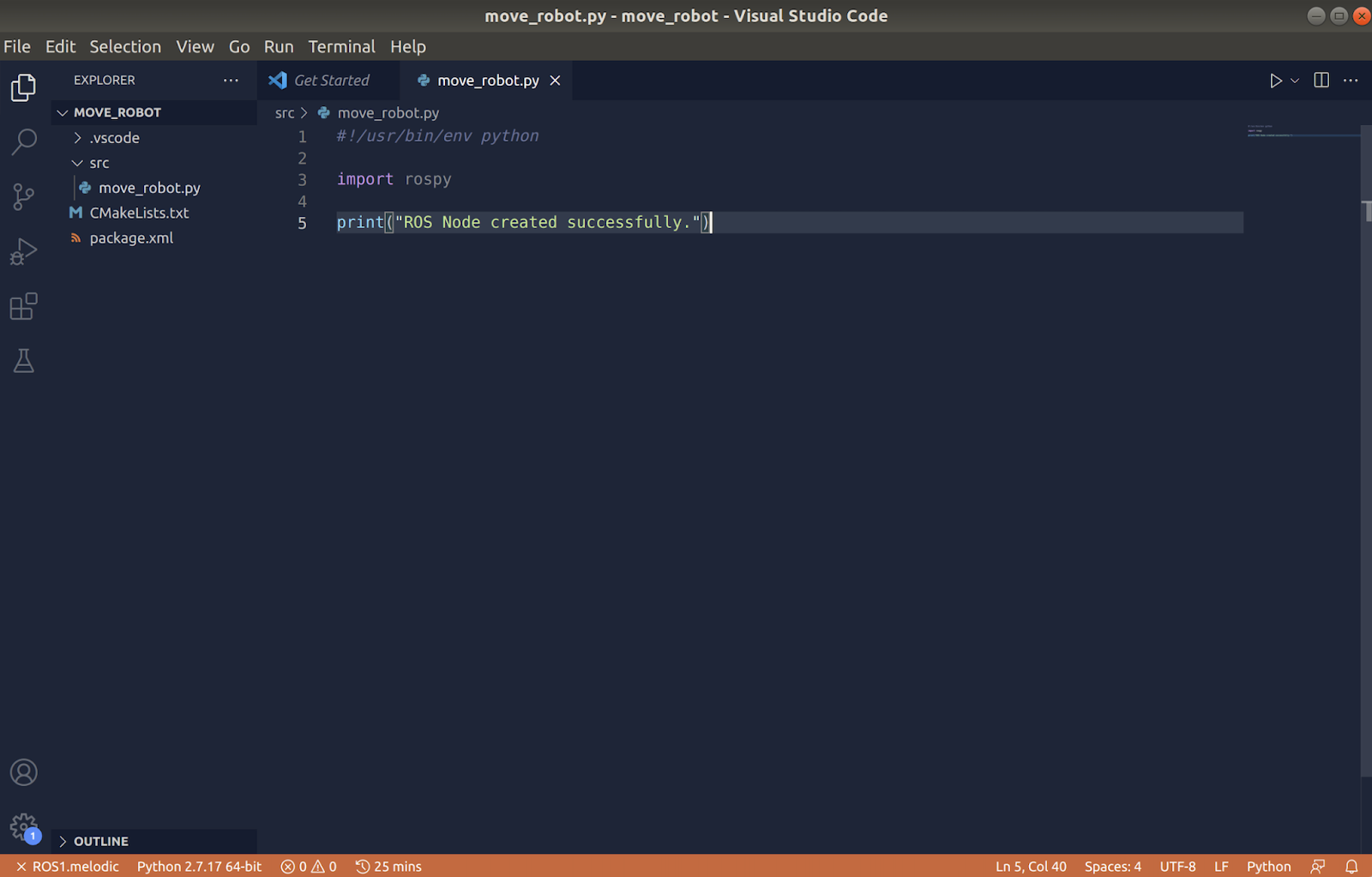
Task: Open the Extensions view
Action: click(x=24, y=306)
